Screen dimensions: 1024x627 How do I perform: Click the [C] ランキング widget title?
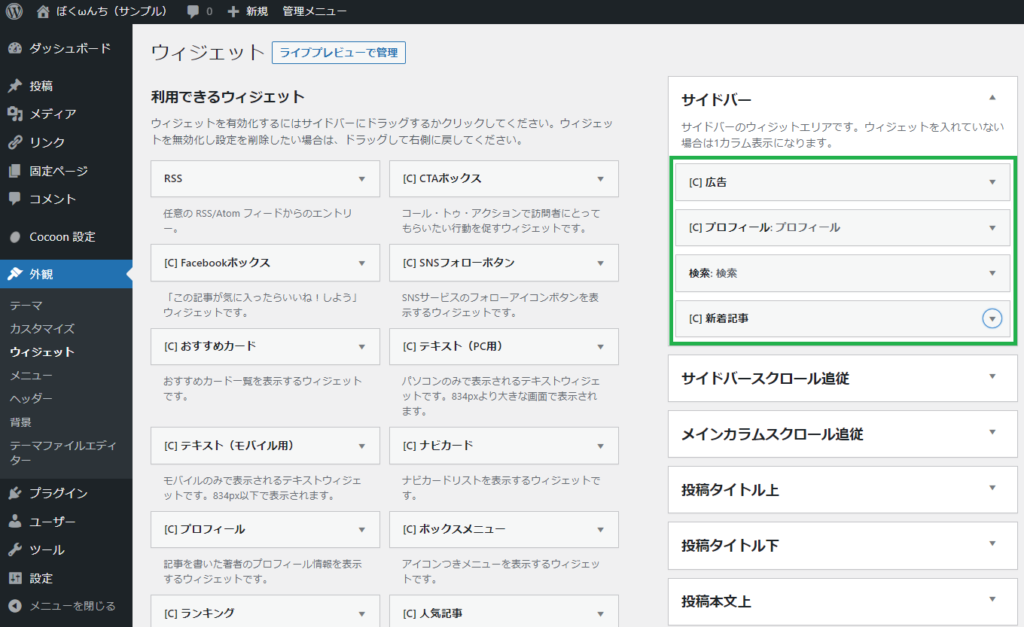tap(199, 613)
